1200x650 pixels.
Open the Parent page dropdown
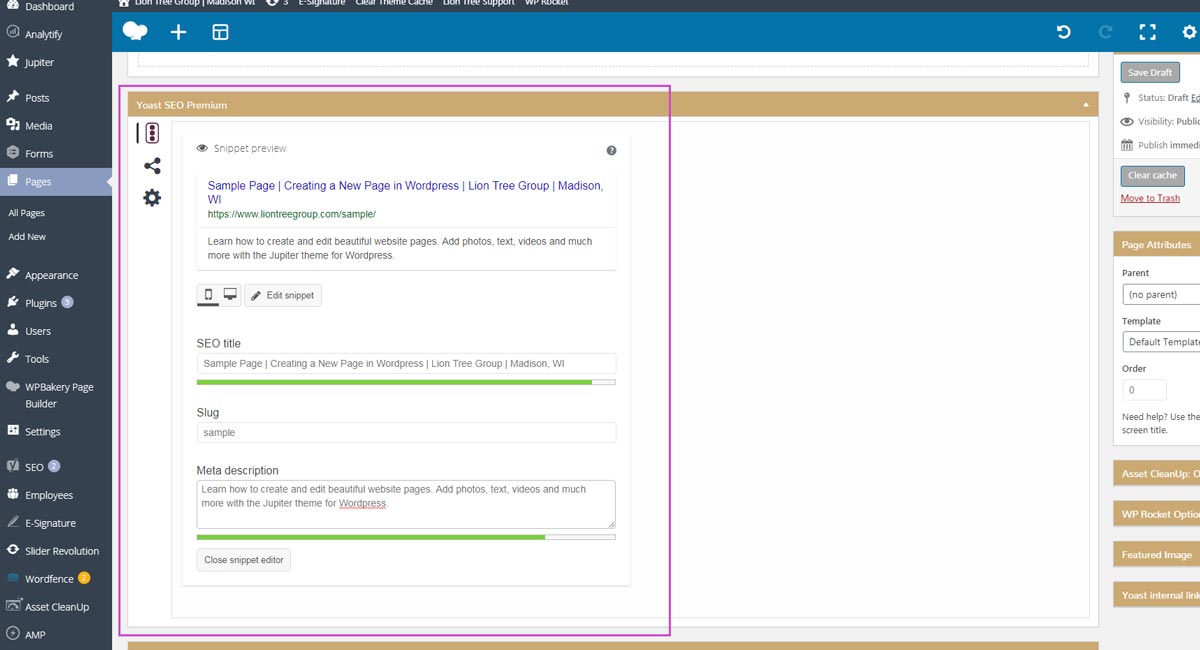tap(1161, 295)
